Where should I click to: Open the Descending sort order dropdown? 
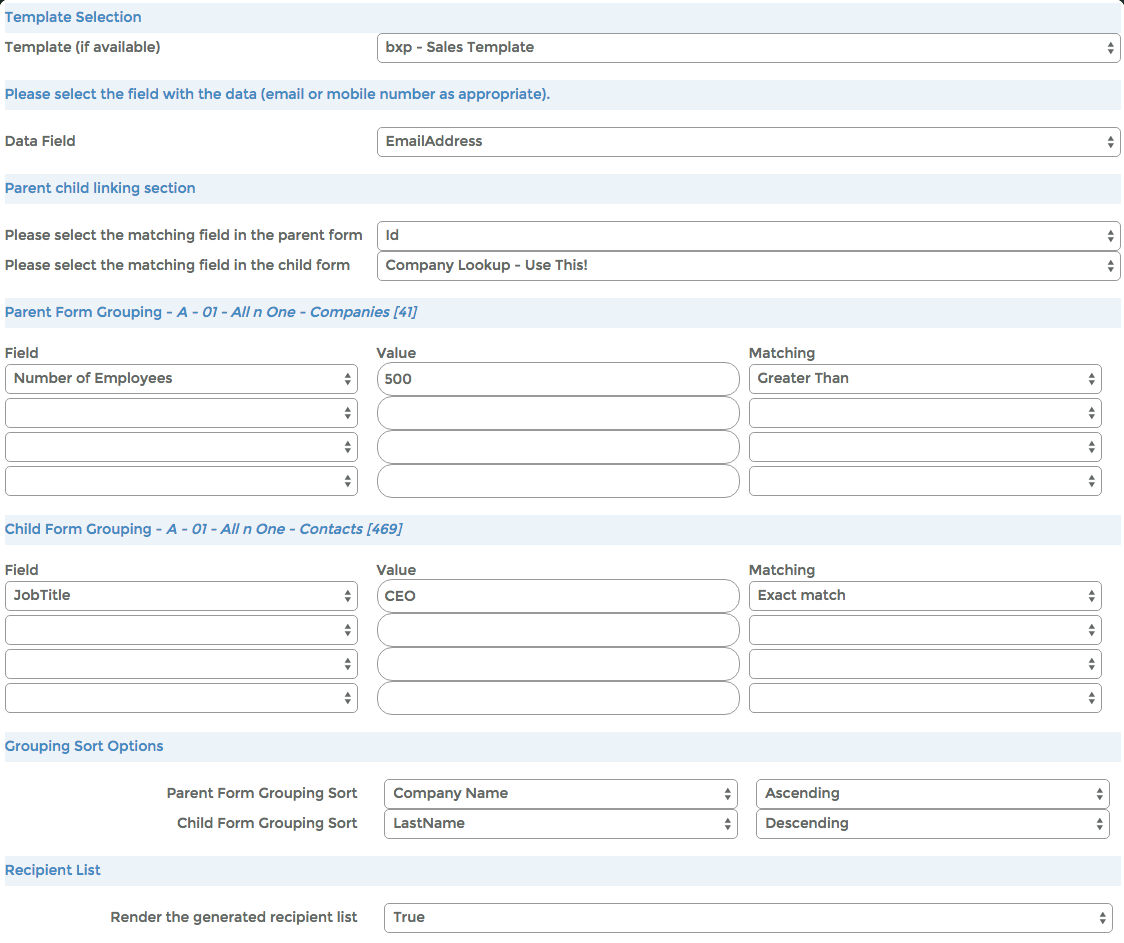(x=932, y=823)
